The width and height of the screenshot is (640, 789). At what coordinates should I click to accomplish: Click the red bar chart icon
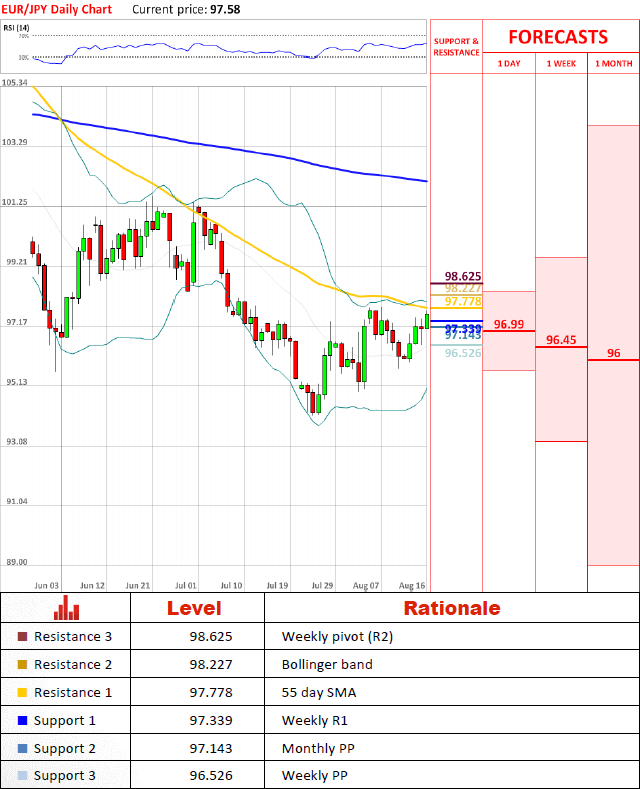[66, 607]
